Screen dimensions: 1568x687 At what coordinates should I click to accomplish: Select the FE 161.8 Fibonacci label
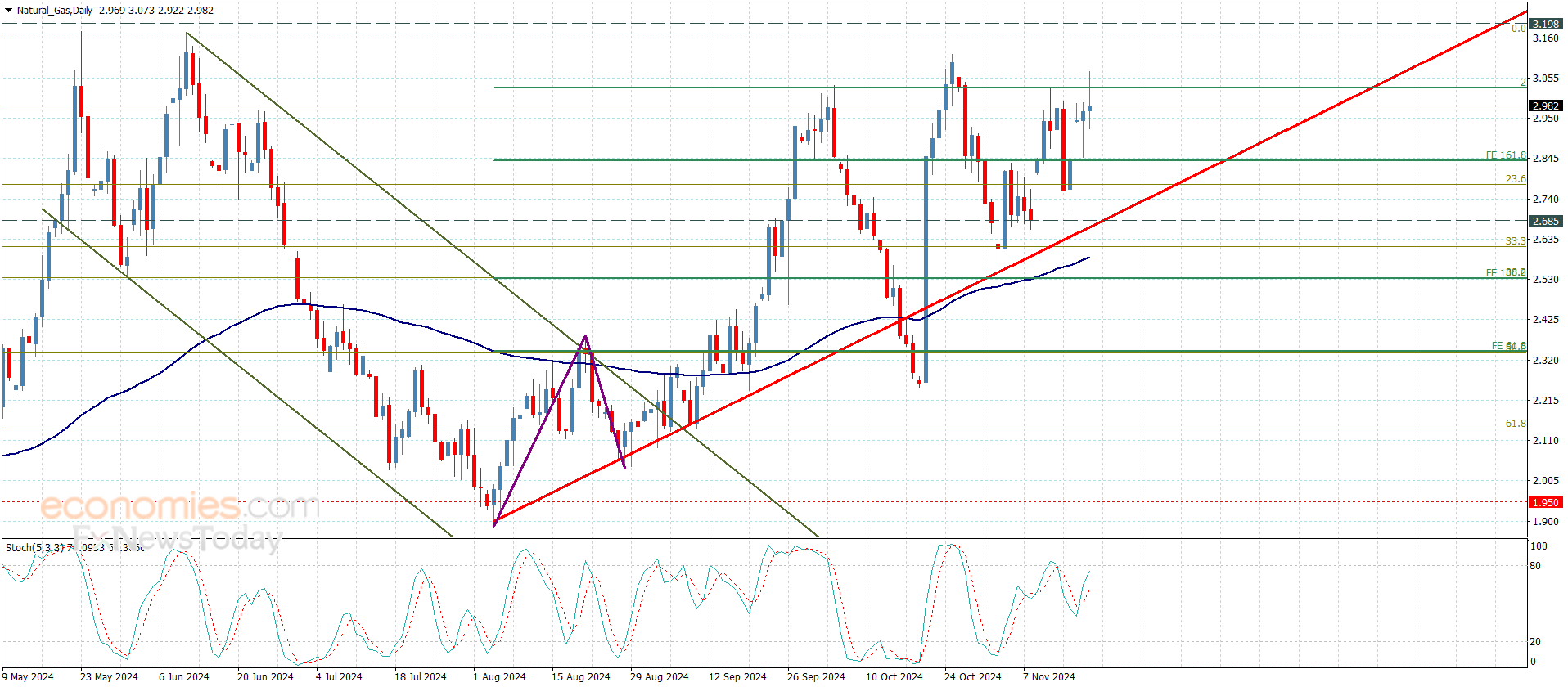tap(1505, 155)
